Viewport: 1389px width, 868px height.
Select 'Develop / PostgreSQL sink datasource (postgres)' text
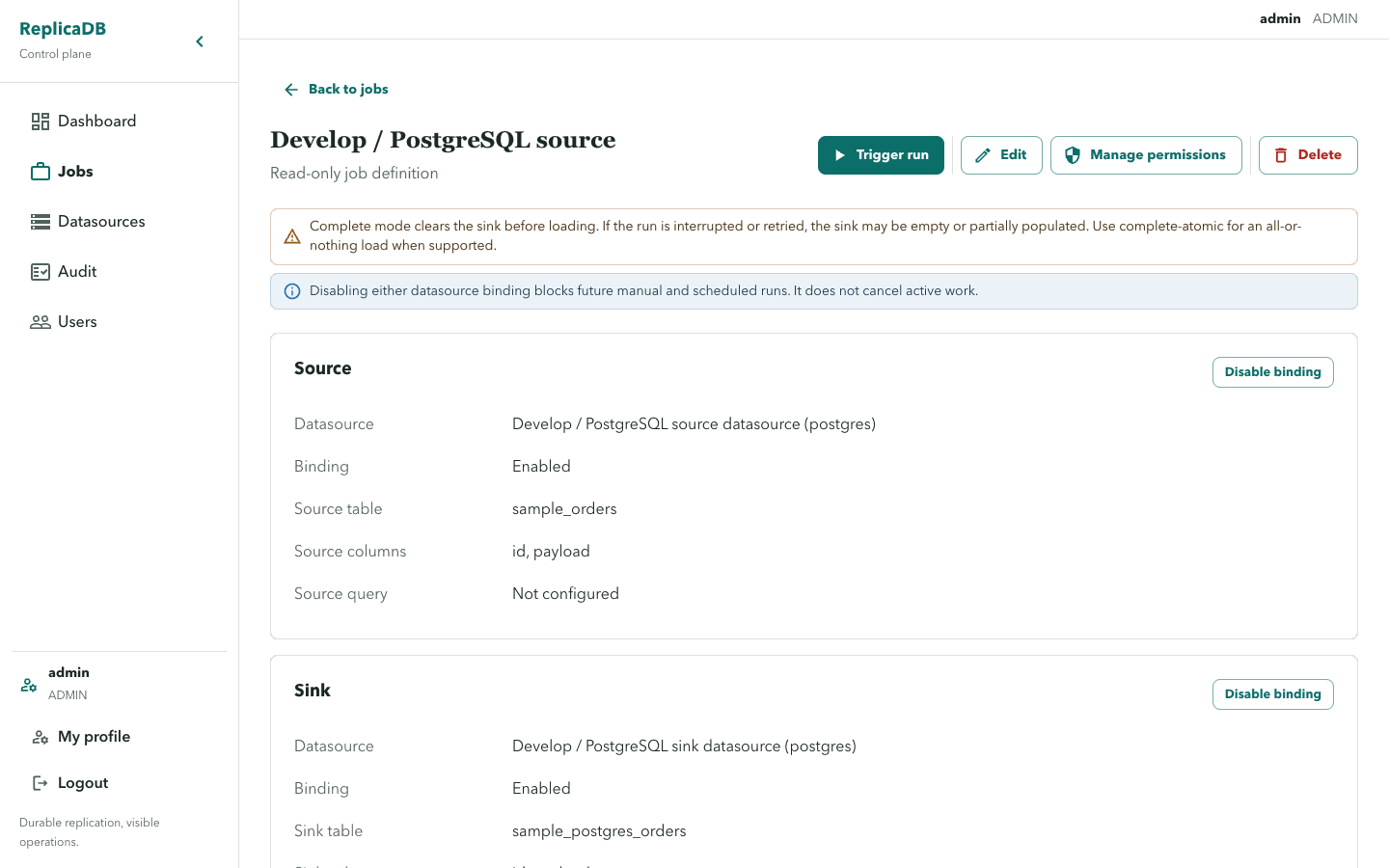(684, 746)
